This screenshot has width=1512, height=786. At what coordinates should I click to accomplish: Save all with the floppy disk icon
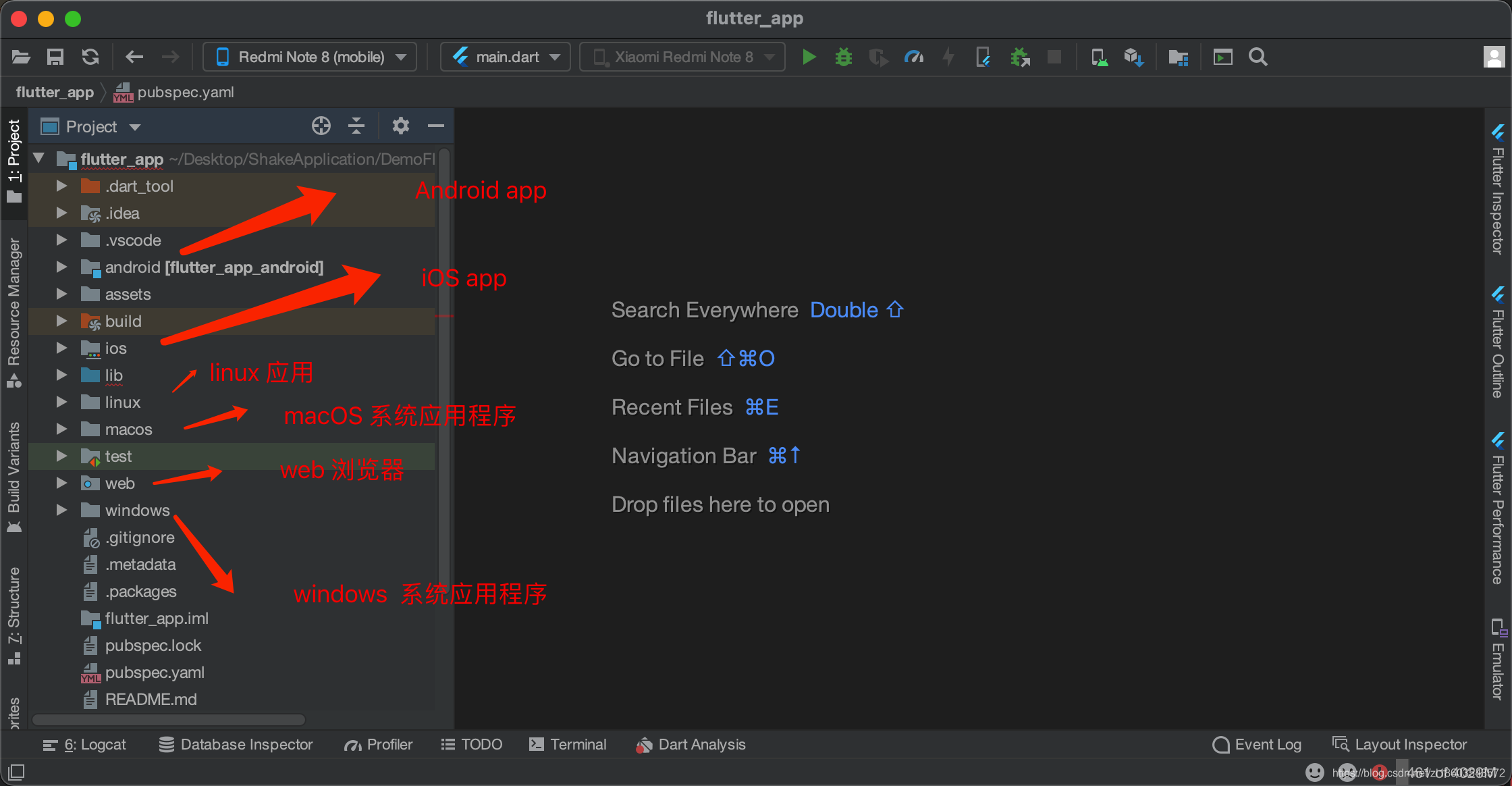(x=55, y=57)
